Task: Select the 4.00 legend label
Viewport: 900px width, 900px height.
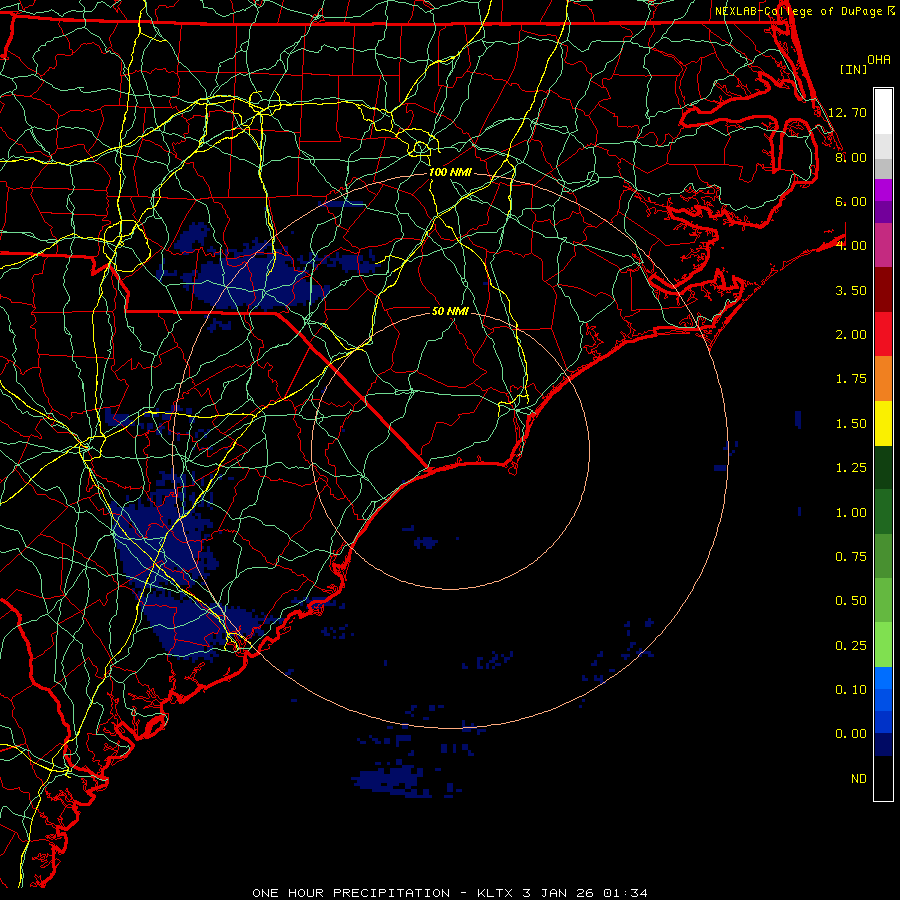Action: 851,246
